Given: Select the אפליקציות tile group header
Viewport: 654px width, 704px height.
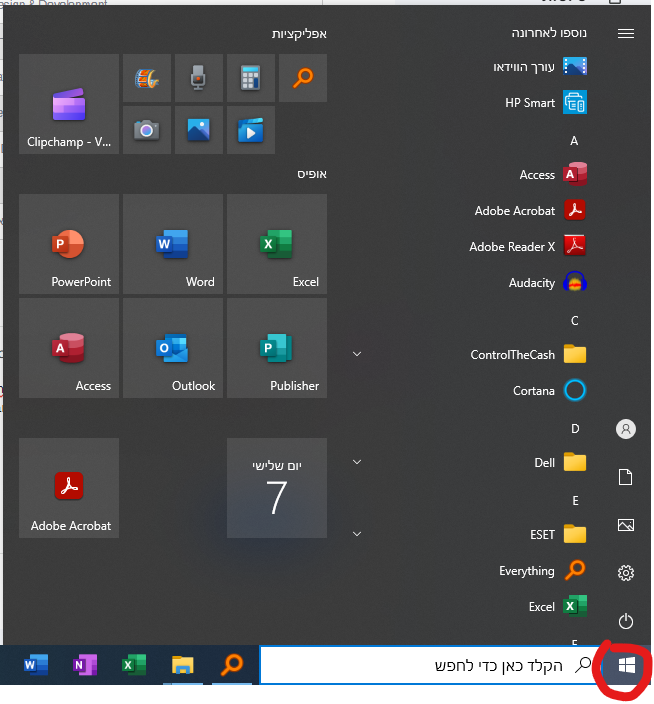Looking at the screenshot, I should [299, 34].
